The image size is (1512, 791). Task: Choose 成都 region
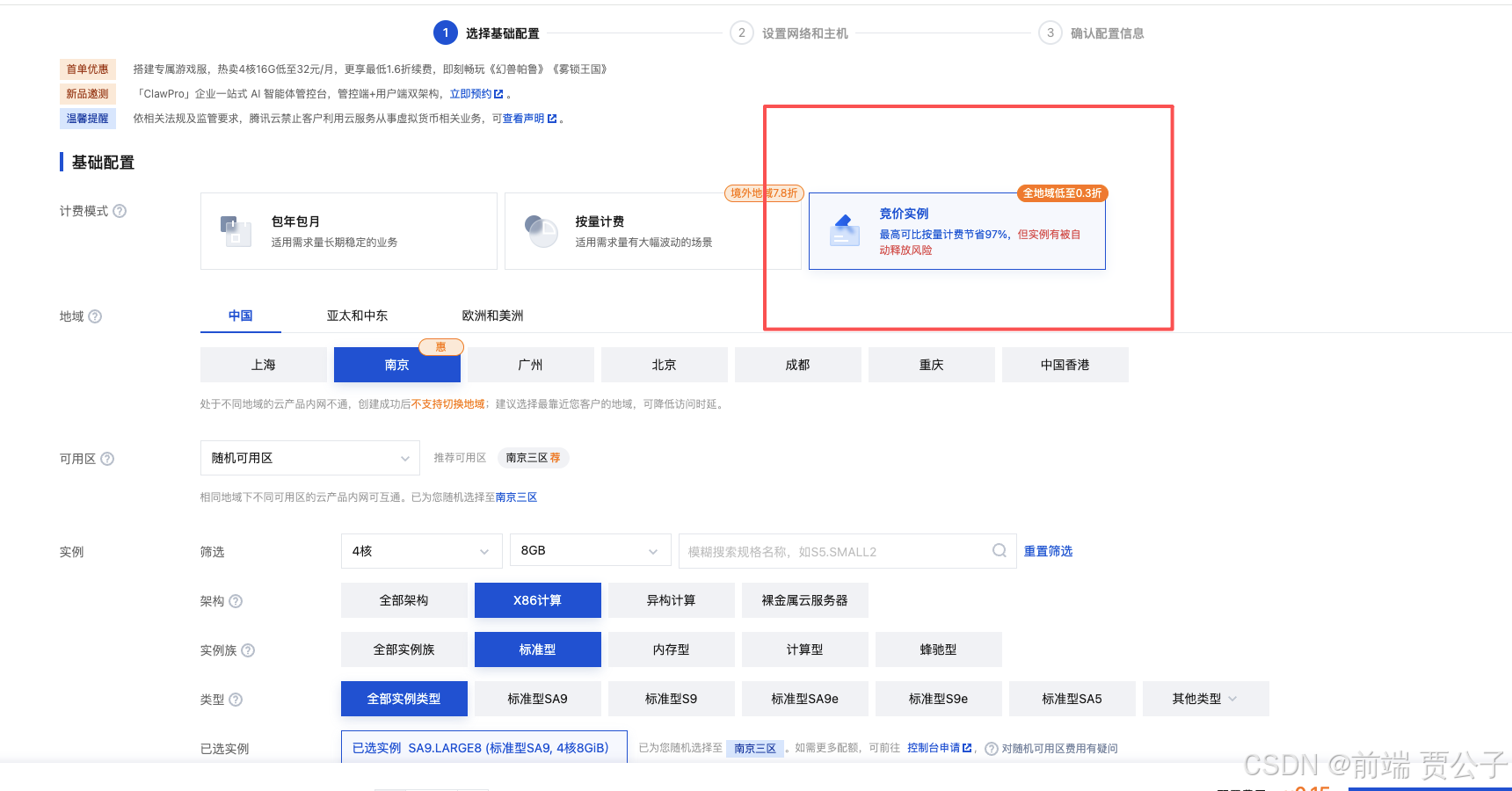(798, 365)
